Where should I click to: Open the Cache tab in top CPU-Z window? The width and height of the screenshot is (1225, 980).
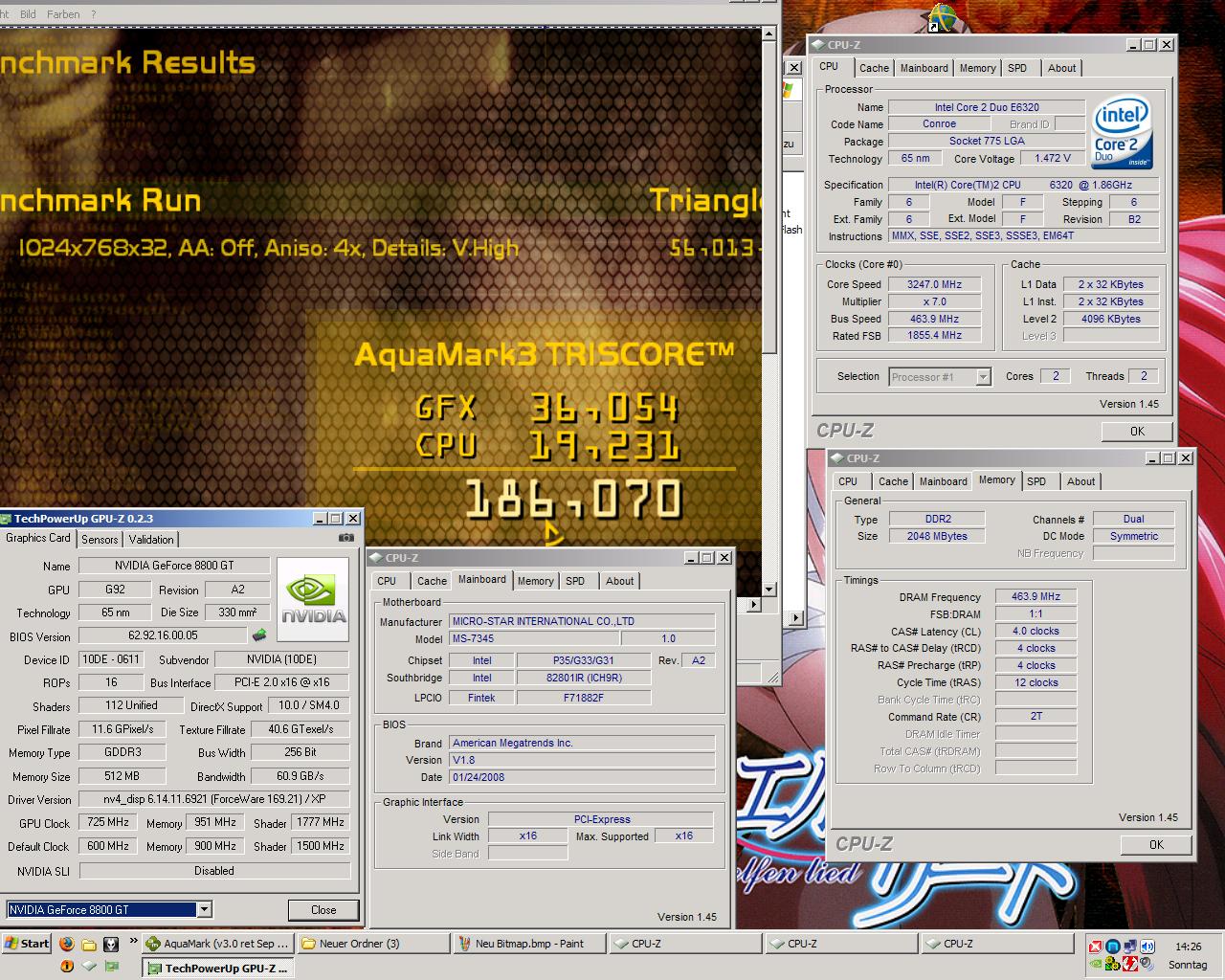[x=874, y=68]
